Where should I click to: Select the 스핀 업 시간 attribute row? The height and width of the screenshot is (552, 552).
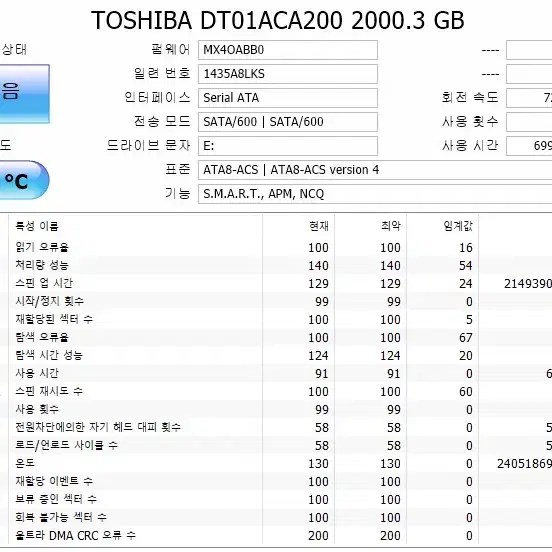276,283
